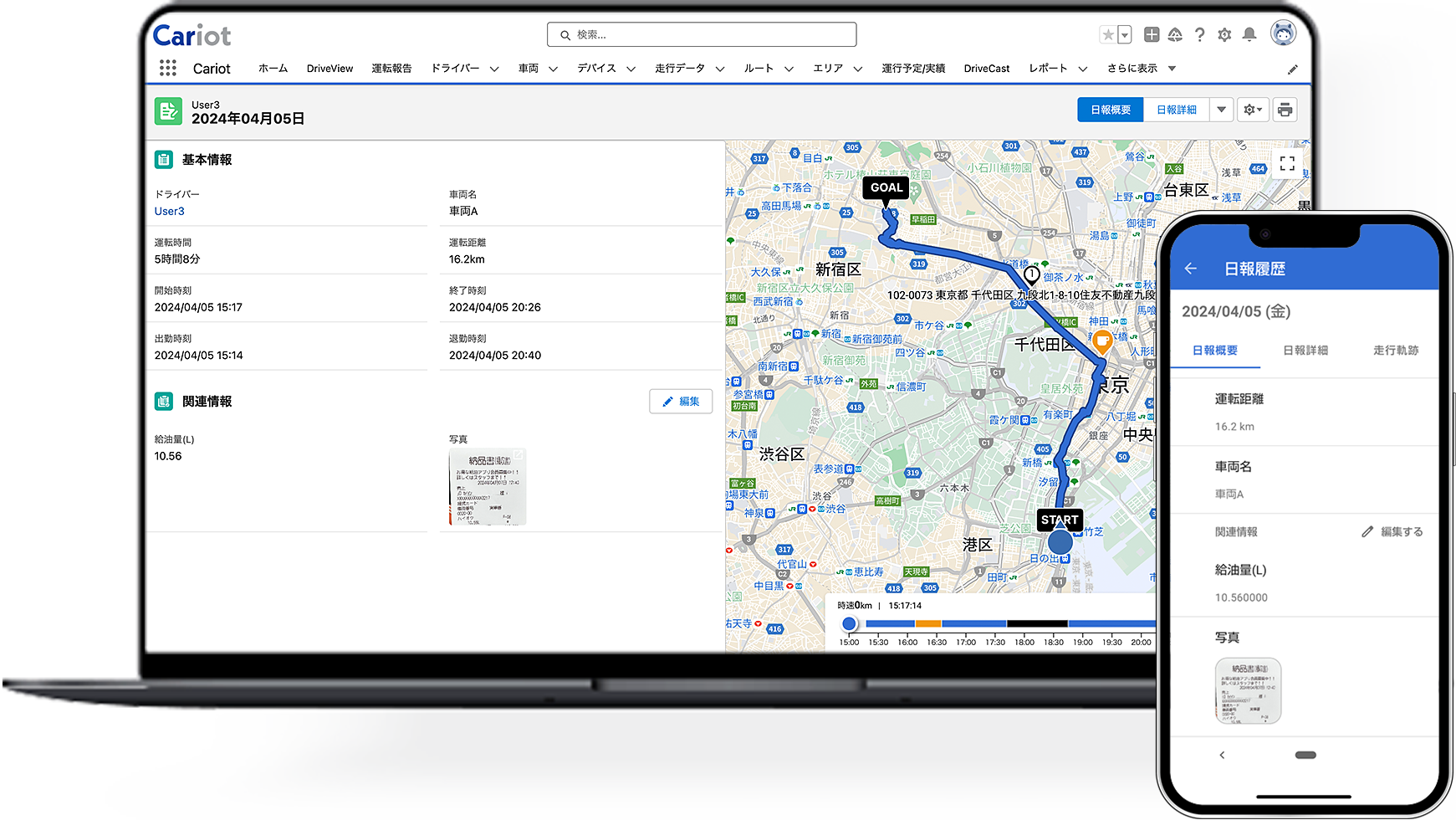1456x820 pixels.
Task: Move the timeline playback slider handle
Action: (x=849, y=623)
